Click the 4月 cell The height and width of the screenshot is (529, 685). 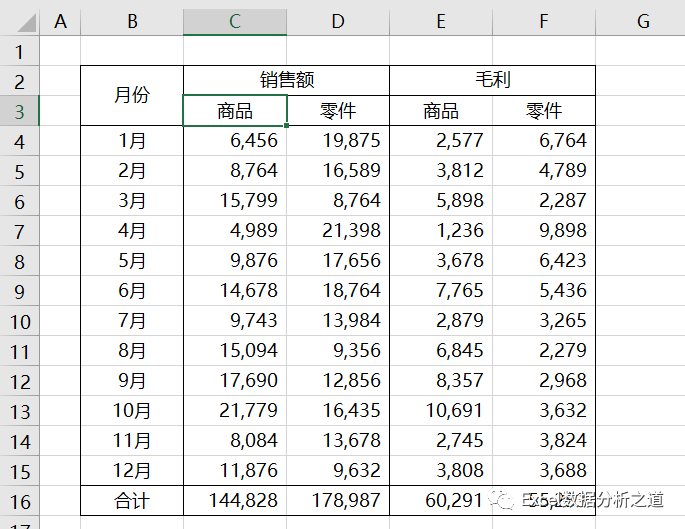click(x=132, y=231)
